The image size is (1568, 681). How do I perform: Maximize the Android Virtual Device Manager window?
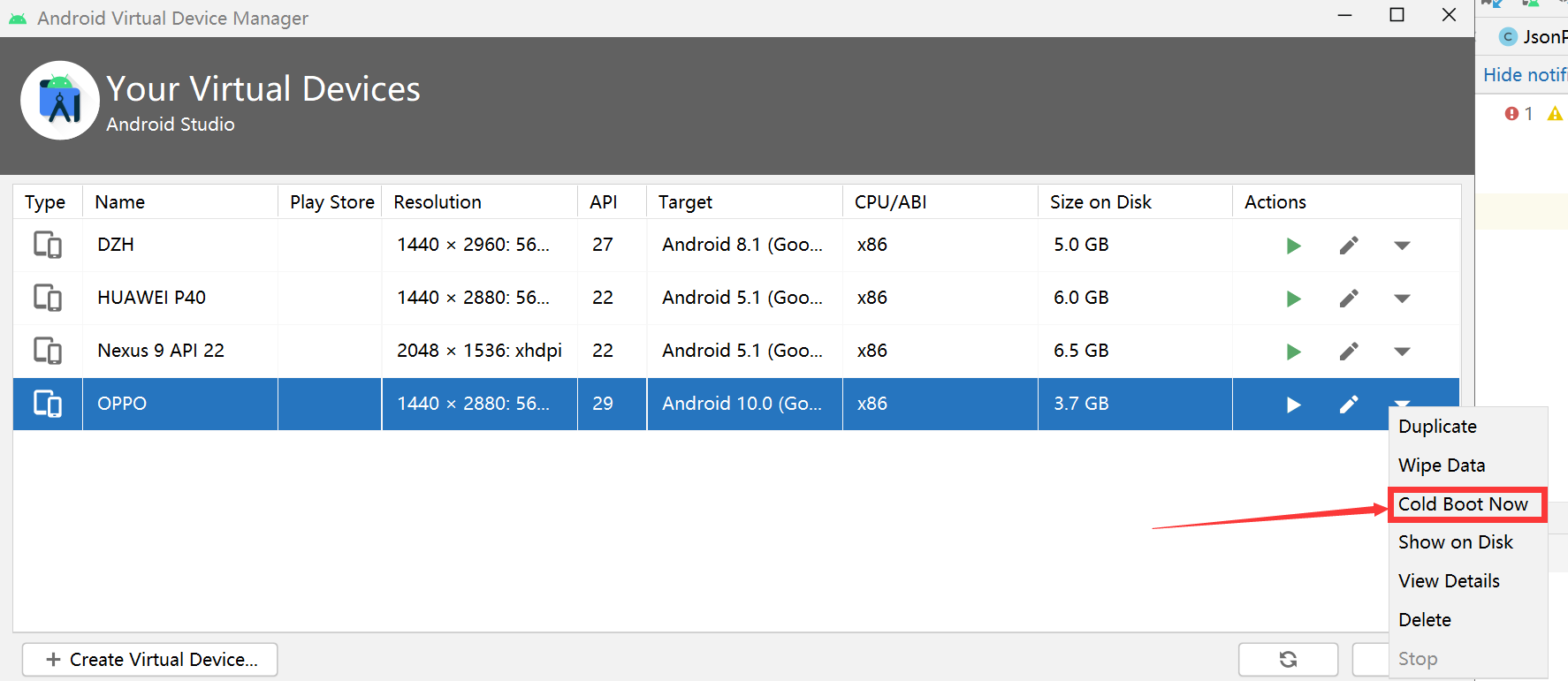click(x=1397, y=15)
